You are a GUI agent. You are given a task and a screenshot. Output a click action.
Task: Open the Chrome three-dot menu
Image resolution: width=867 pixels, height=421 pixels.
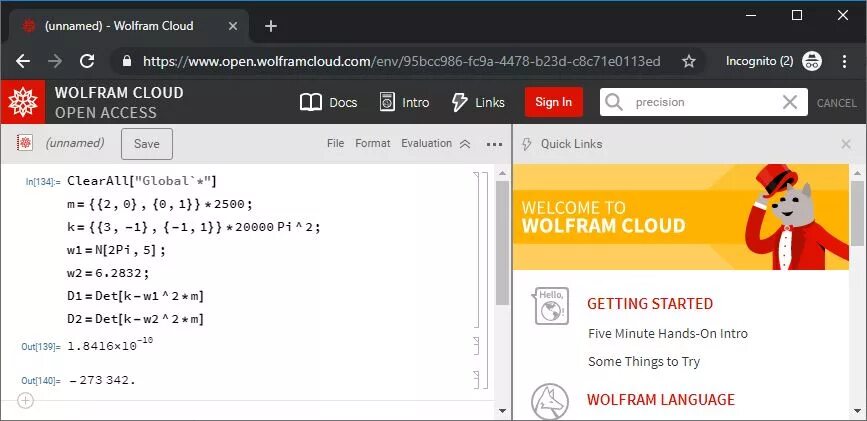coord(844,61)
